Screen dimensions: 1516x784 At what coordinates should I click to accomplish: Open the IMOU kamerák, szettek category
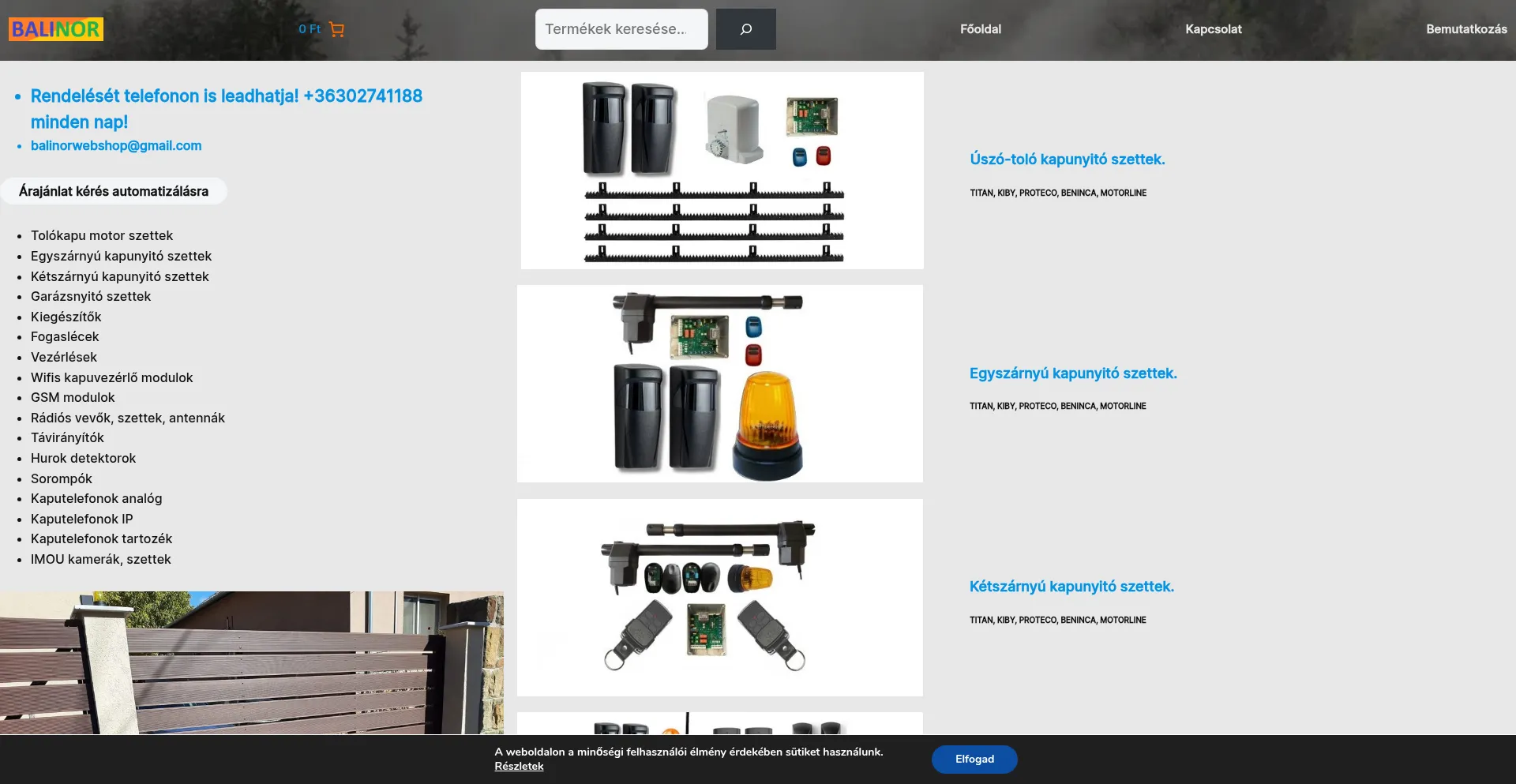pos(100,559)
